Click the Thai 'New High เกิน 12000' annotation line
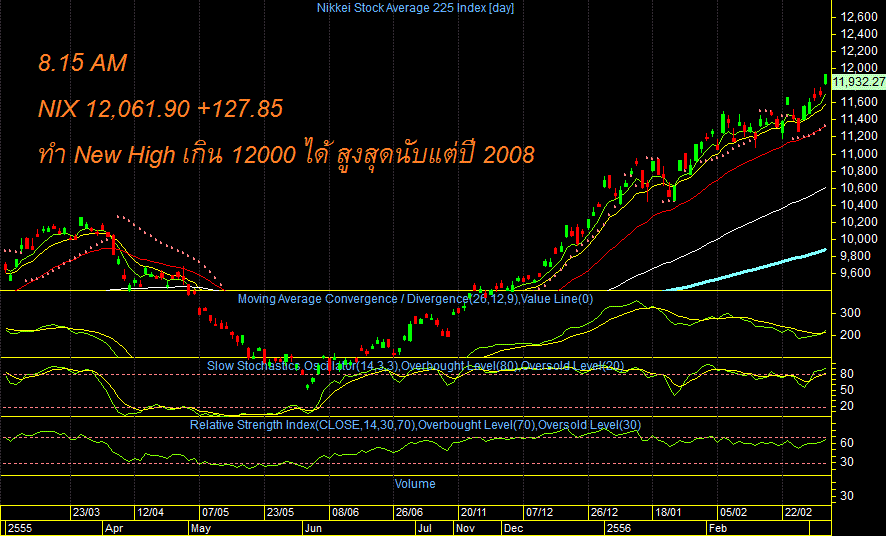 click(286, 153)
